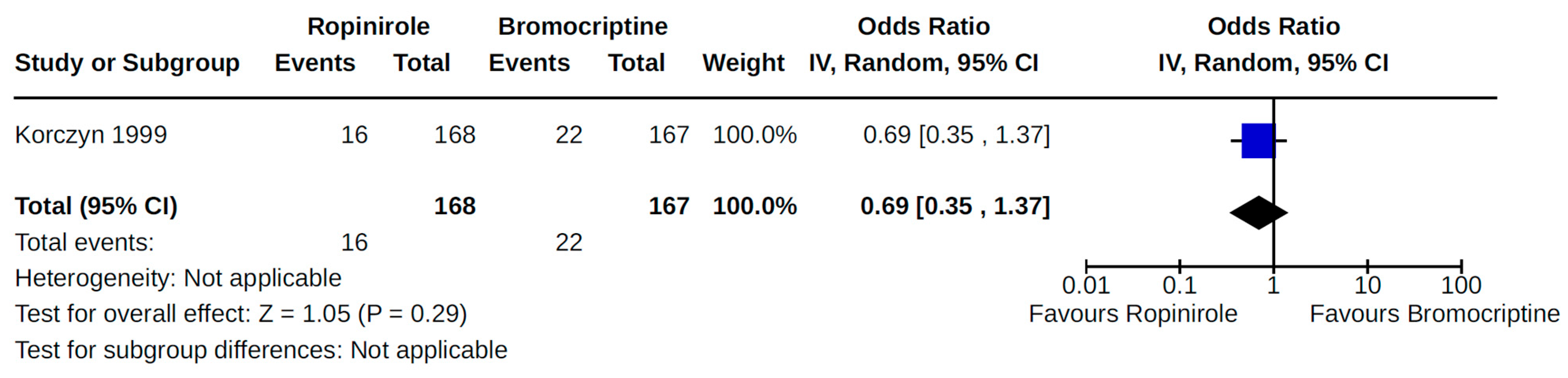This screenshot has width=1568, height=378.
Task: Click the 100.0% weight in Korczyn row
Action: (755, 135)
